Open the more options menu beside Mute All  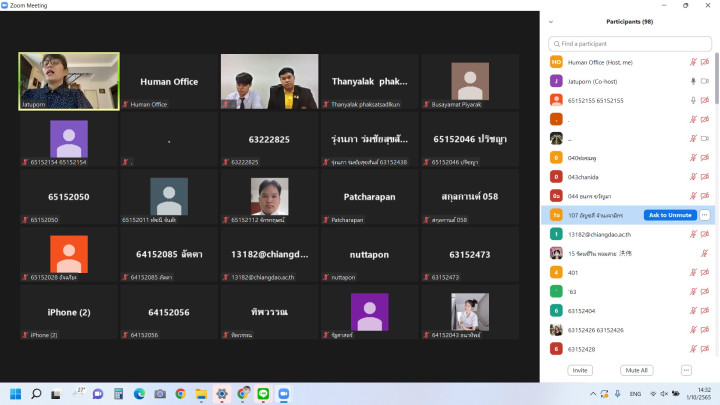pyautogui.click(x=686, y=370)
